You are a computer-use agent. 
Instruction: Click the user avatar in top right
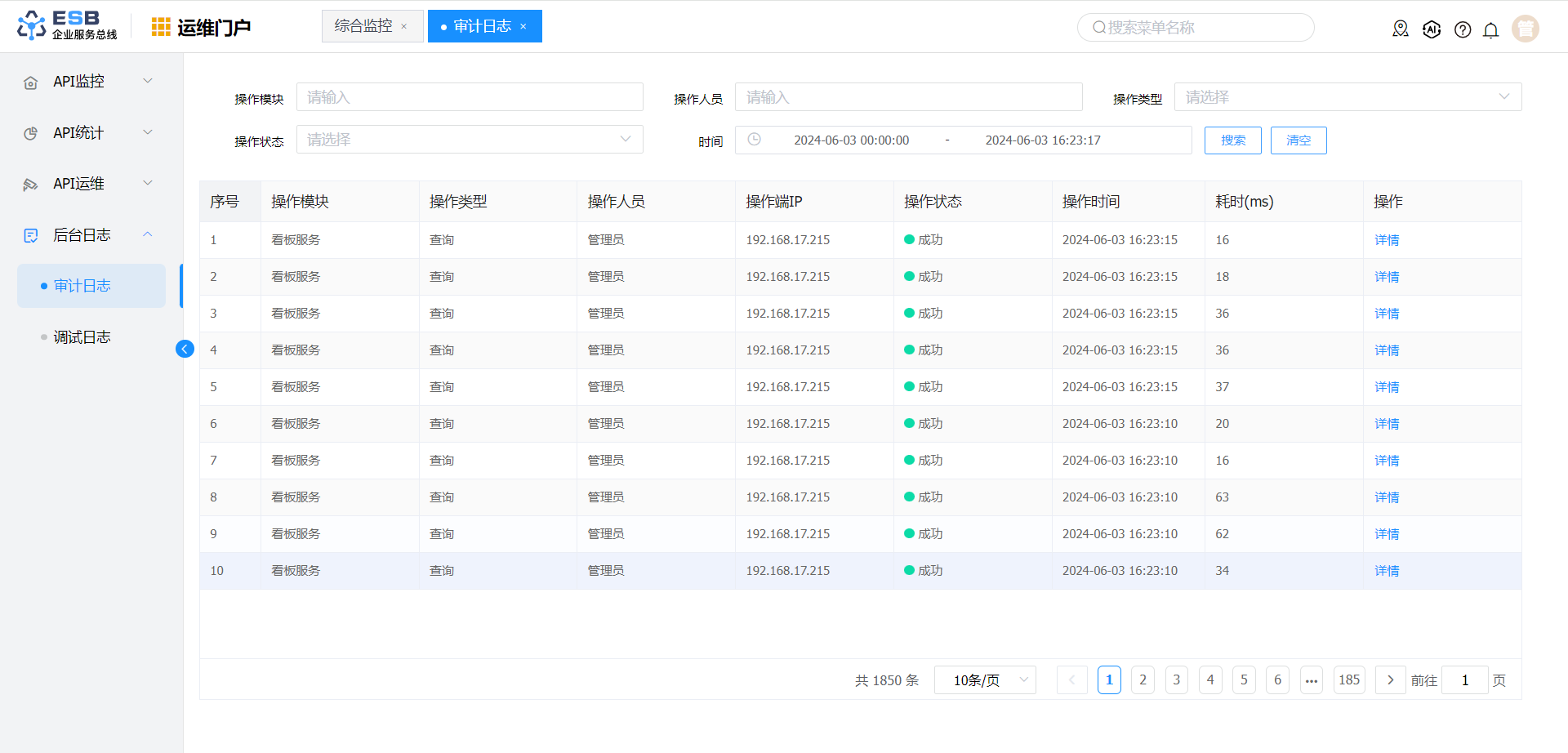coord(1525,29)
